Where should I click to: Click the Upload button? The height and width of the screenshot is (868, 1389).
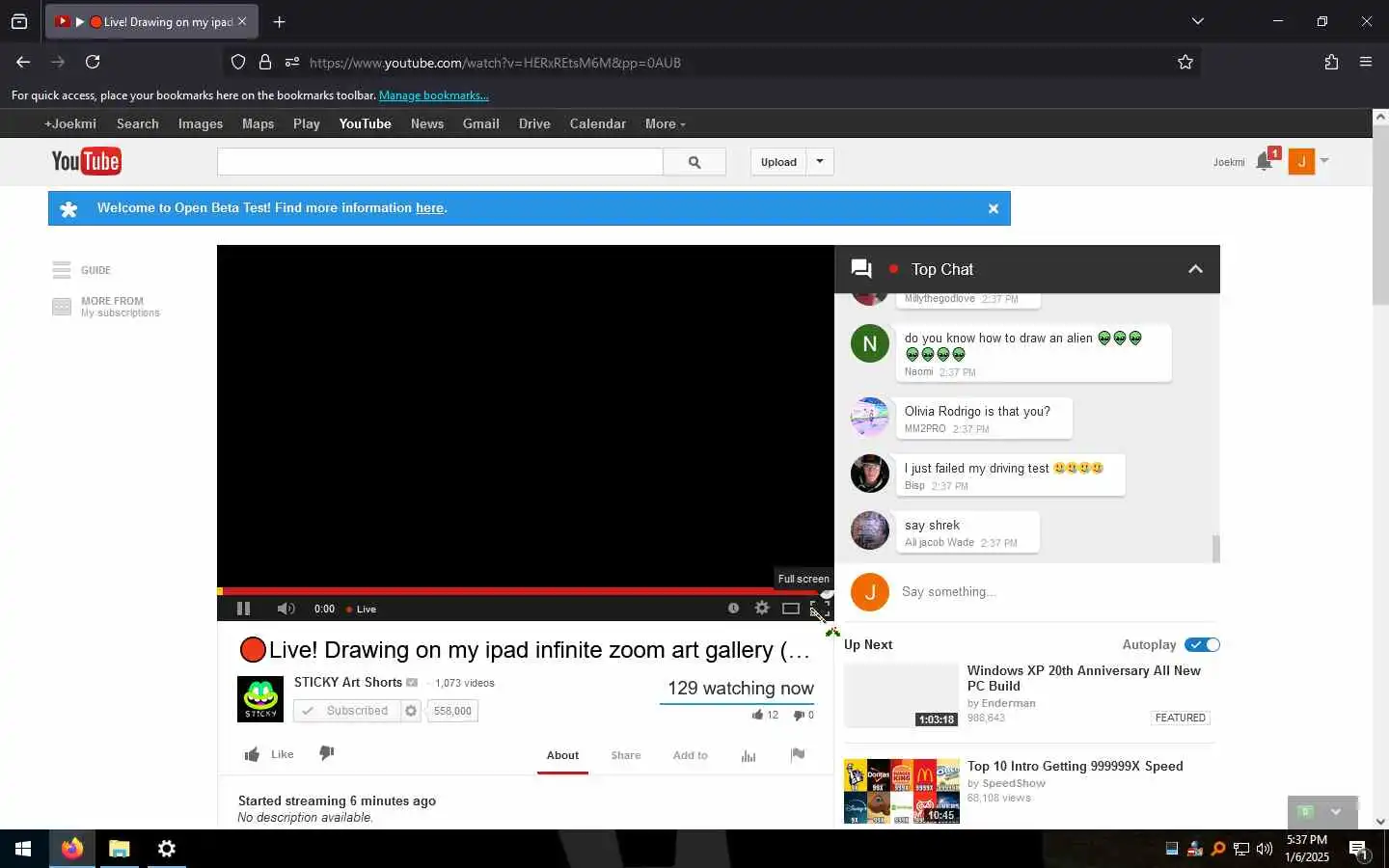[778, 162]
